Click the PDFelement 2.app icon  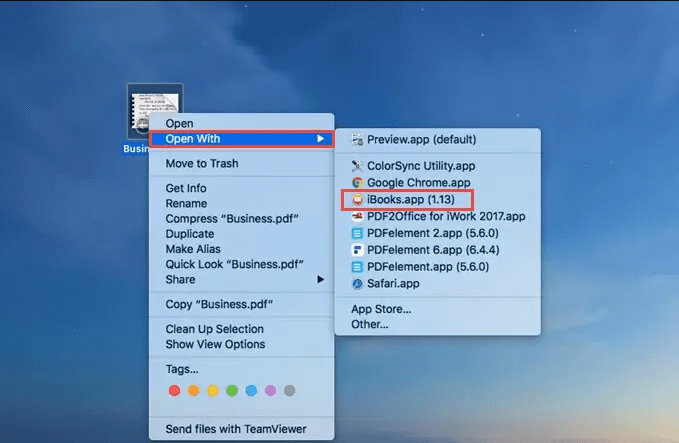[357, 233]
